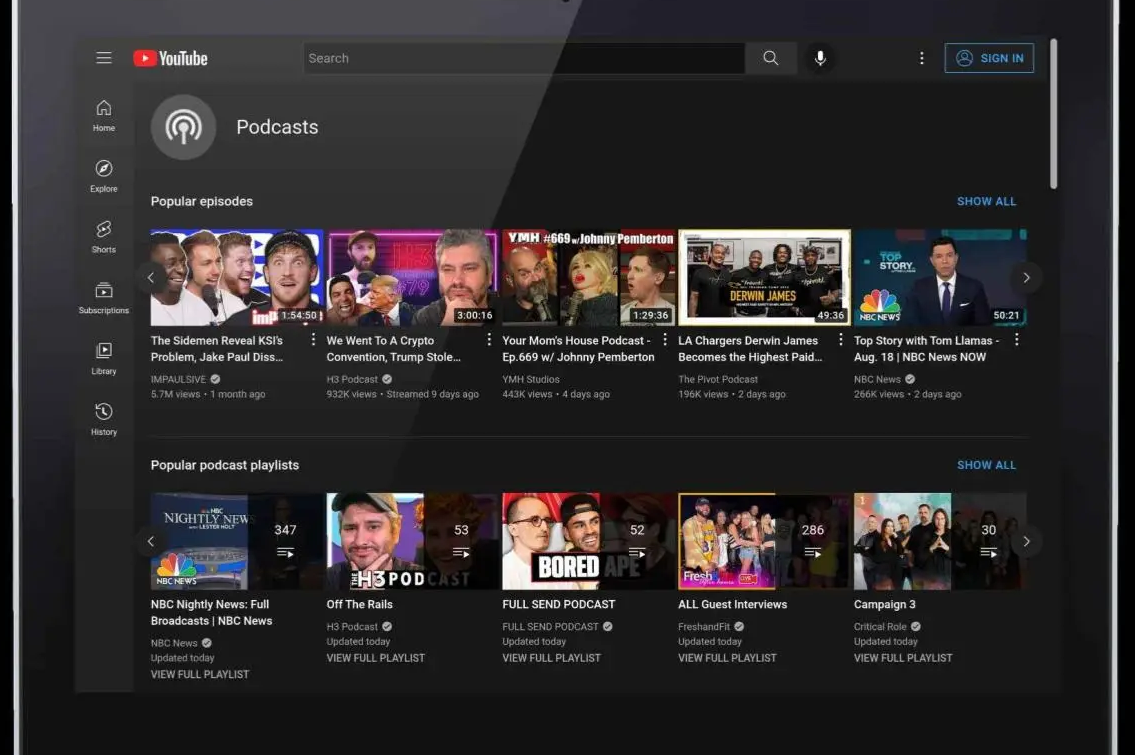Open 'The Sidemen Reveal KSI's Problem' title
Image resolution: width=1135 pixels, height=755 pixels.
217,348
